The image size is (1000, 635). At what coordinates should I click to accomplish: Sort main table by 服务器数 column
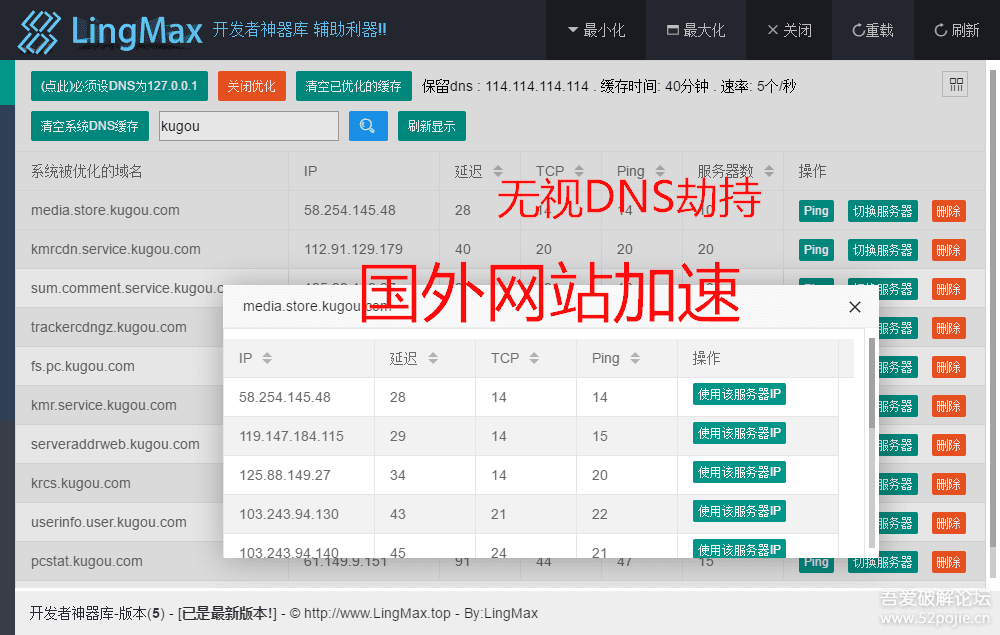pyautogui.click(x=769, y=171)
